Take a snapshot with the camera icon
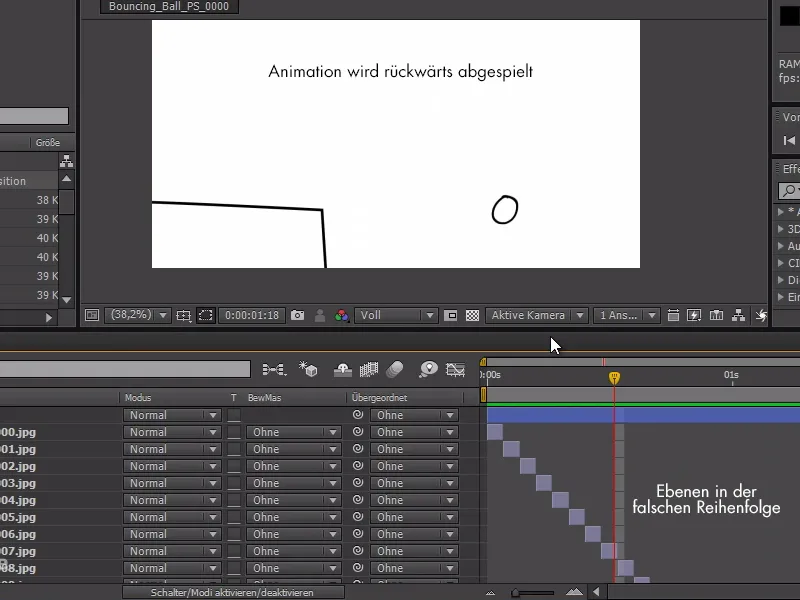The height and width of the screenshot is (600, 800). click(297, 315)
